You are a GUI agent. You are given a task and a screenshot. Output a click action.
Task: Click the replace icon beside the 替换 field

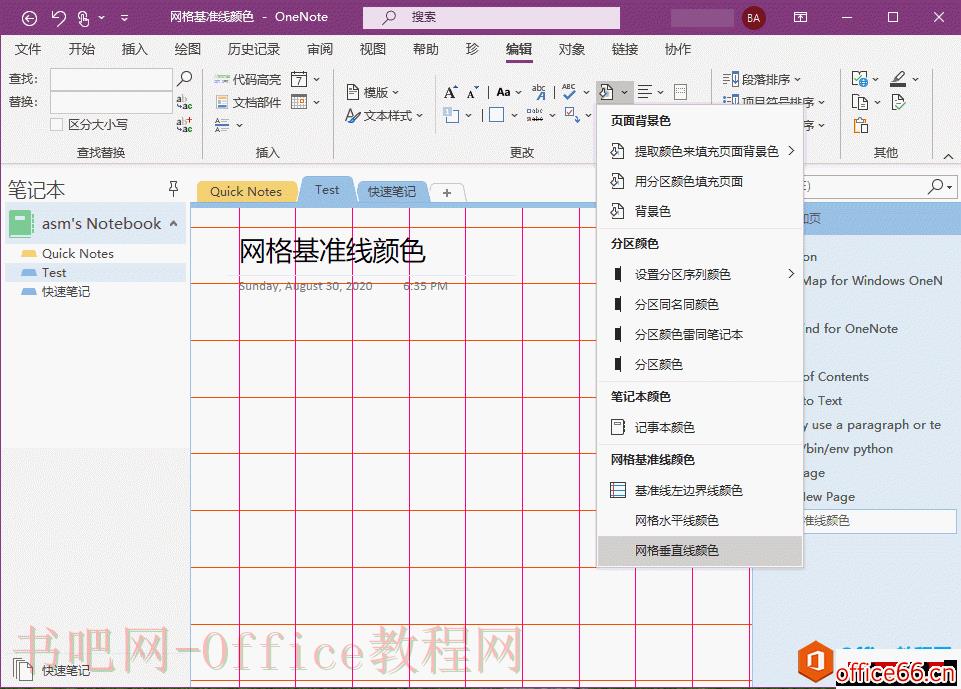[x=184, y=102]
